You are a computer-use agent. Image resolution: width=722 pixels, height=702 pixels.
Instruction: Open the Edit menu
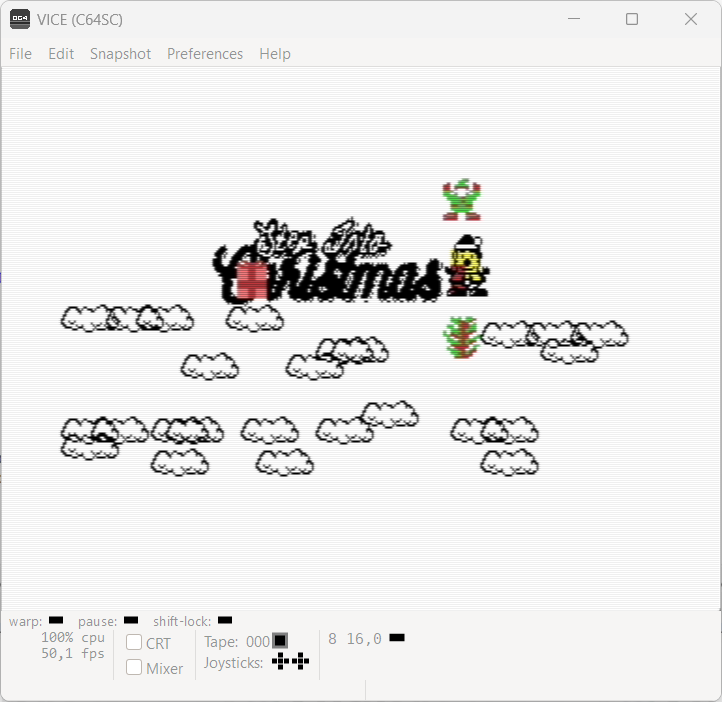(x=61, y=54)
